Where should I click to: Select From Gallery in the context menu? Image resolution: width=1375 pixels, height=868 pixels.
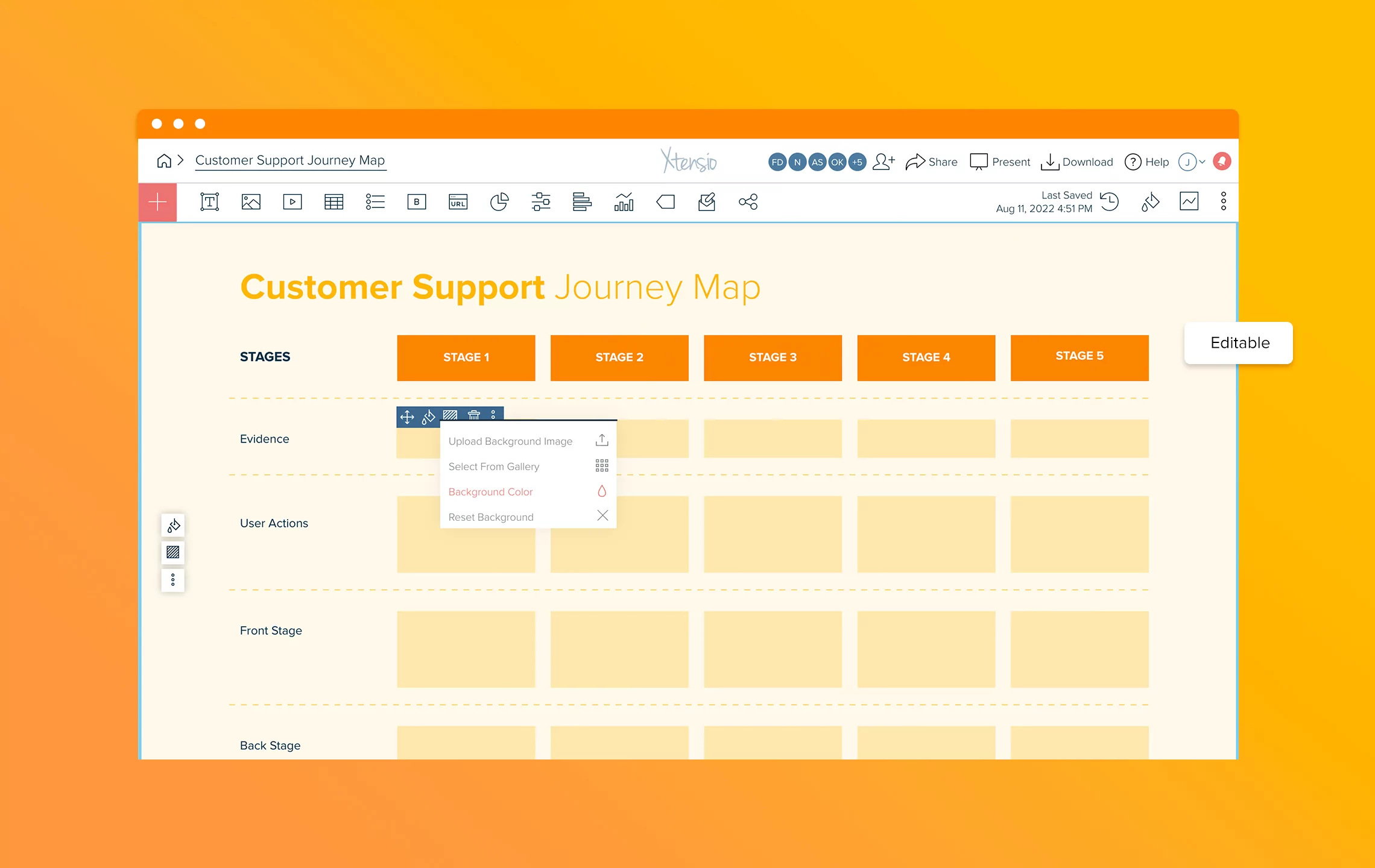pyautogui.click(x=493, y=466)
